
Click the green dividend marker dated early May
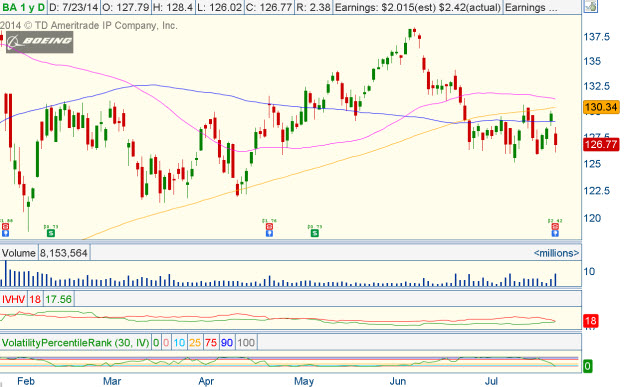pos(315,233)
